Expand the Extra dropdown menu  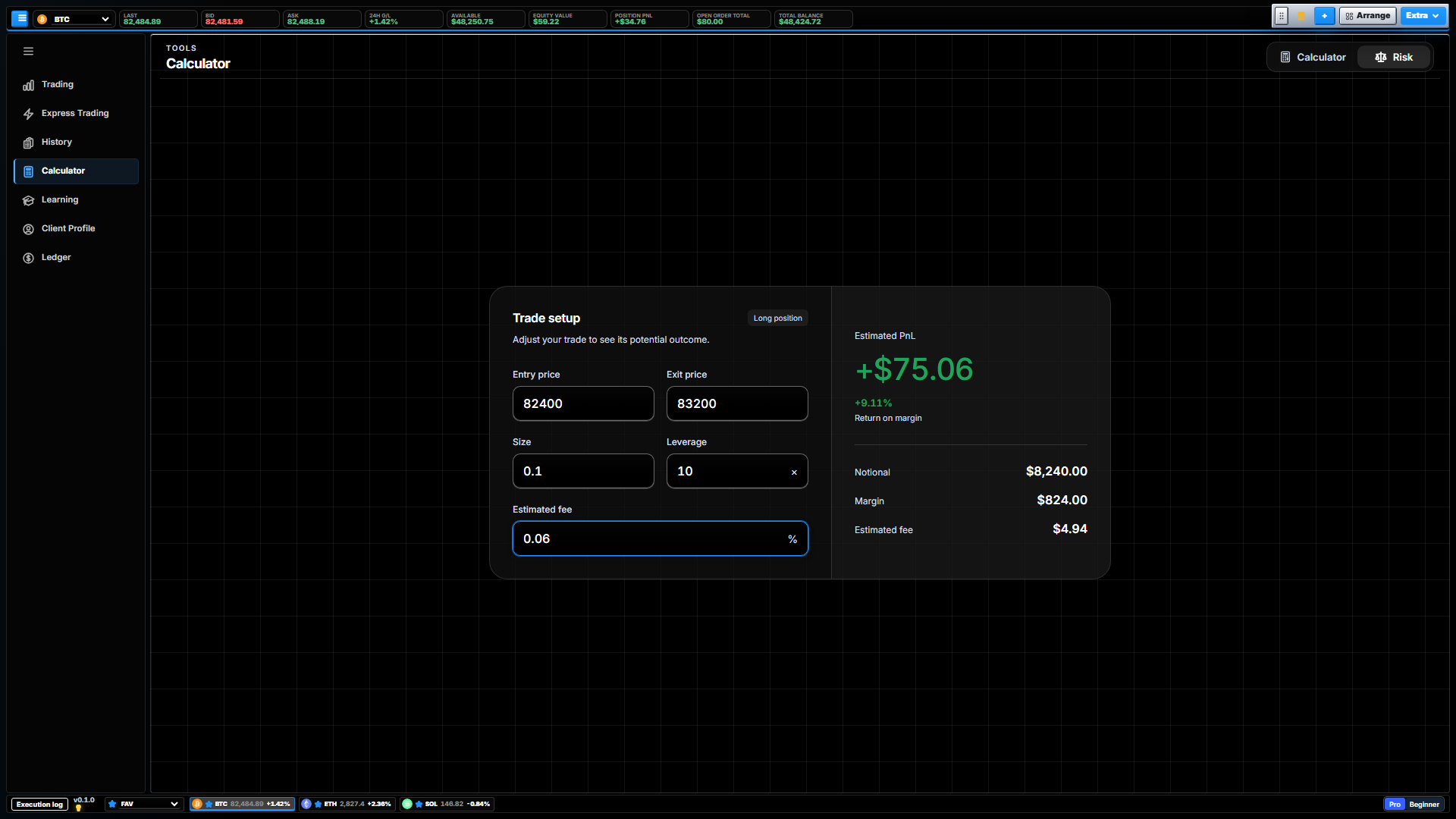[1423, 16]
